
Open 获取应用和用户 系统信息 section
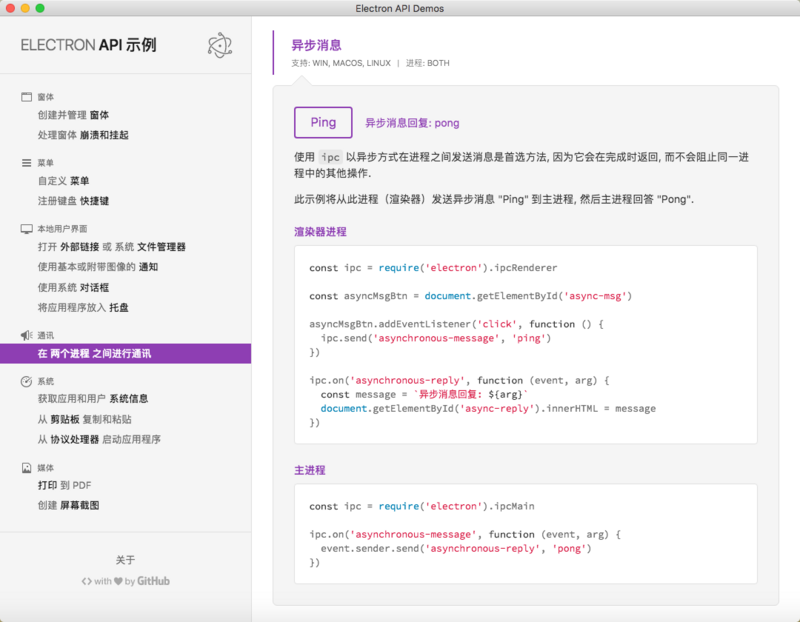coord(93,399)
